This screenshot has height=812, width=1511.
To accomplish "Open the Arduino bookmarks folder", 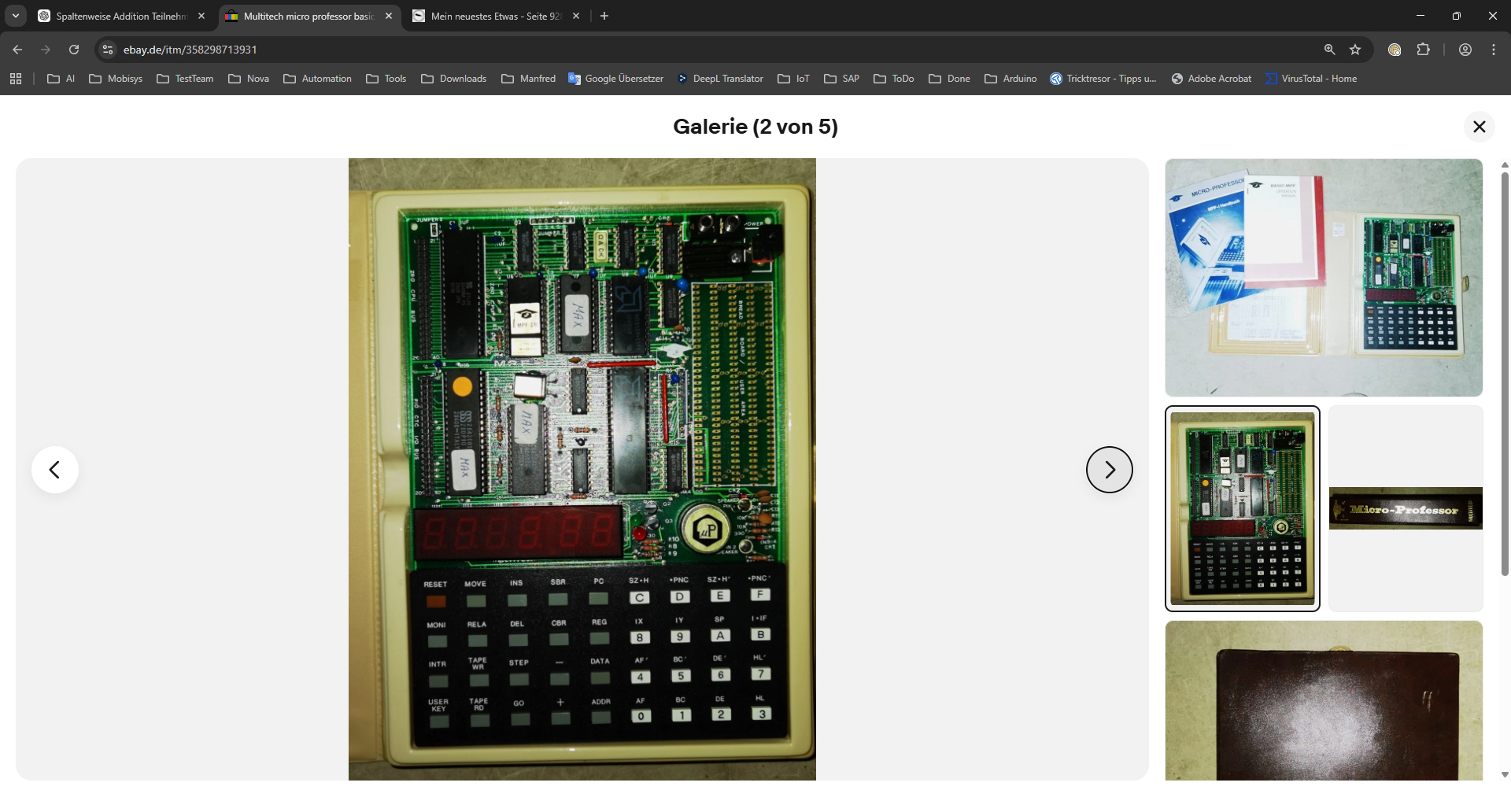I will (1010, 79).
